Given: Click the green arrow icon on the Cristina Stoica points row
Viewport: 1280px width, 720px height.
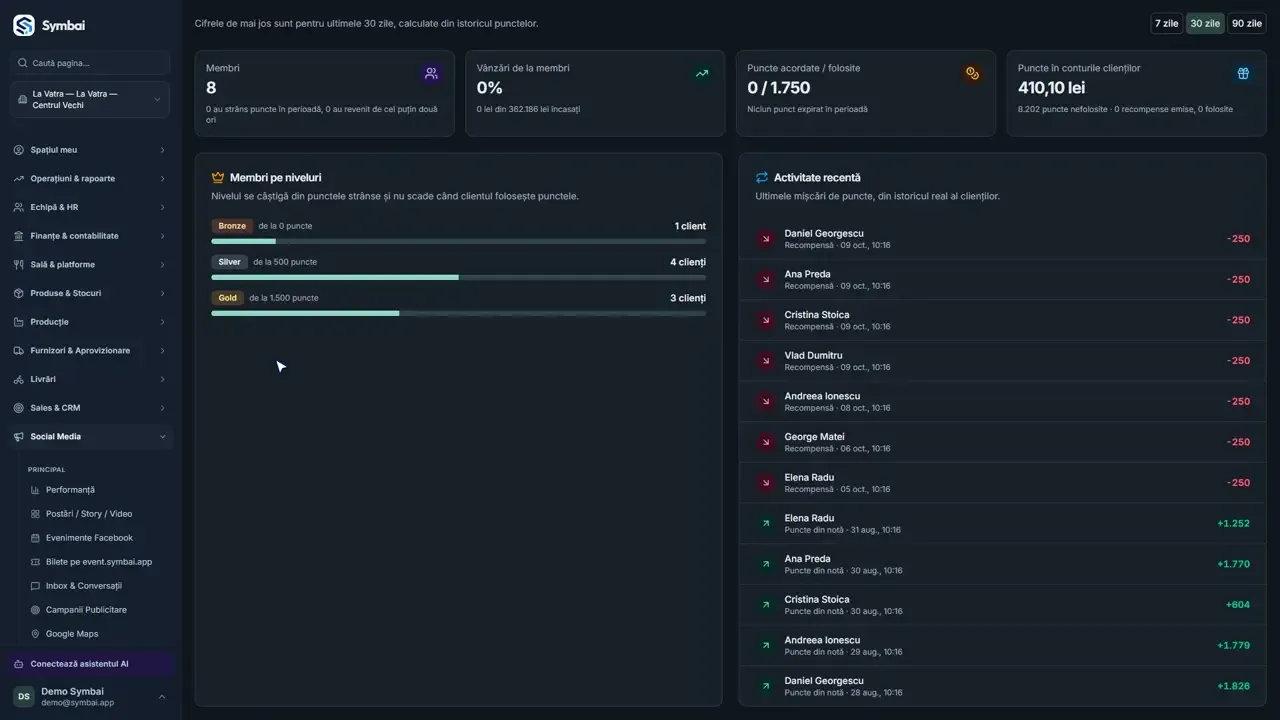Looking at the screenshot, I should (766, 605).
